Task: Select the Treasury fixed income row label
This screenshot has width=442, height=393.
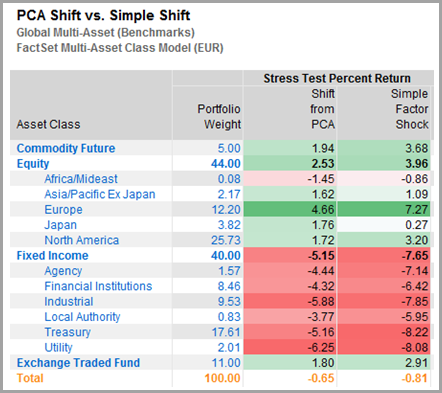Action: pyautogui.click(x=68, y=332)
